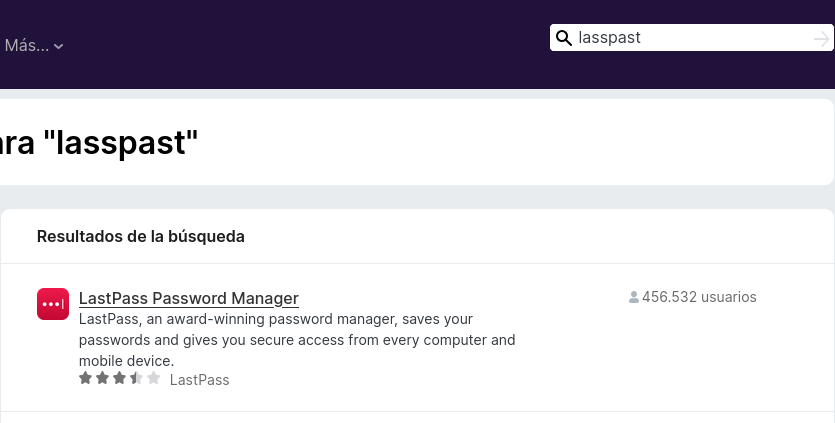Viewport: 835px width, 423px height.
Task: Click the second rating star
Action: tap(102, 378)
